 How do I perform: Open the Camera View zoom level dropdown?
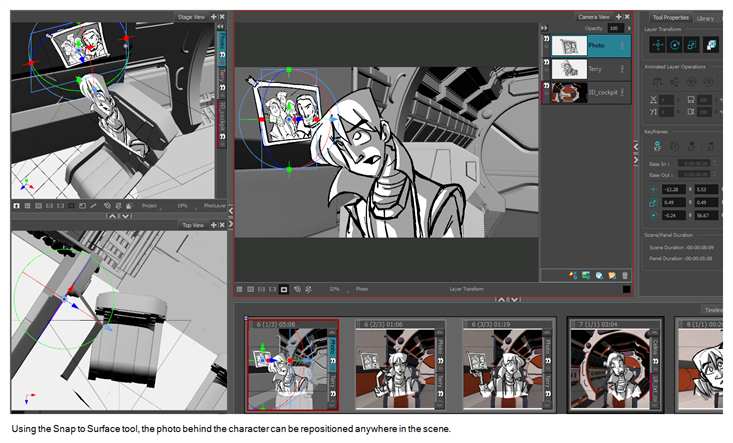point(337,289)
